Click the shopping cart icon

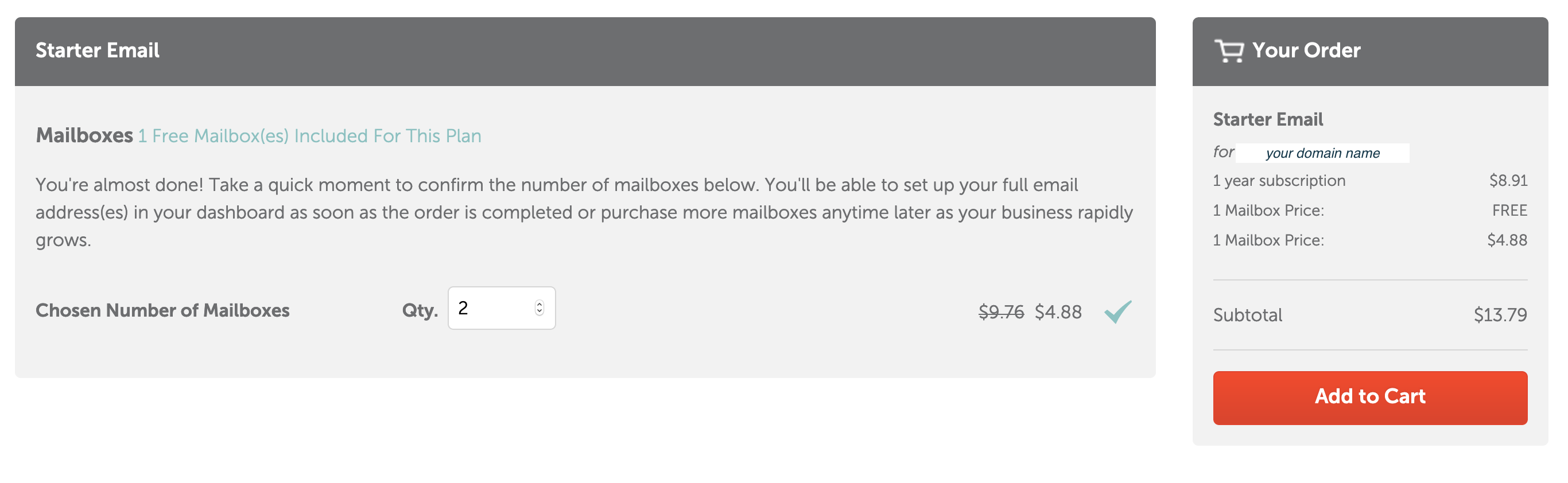(1228, 50)
